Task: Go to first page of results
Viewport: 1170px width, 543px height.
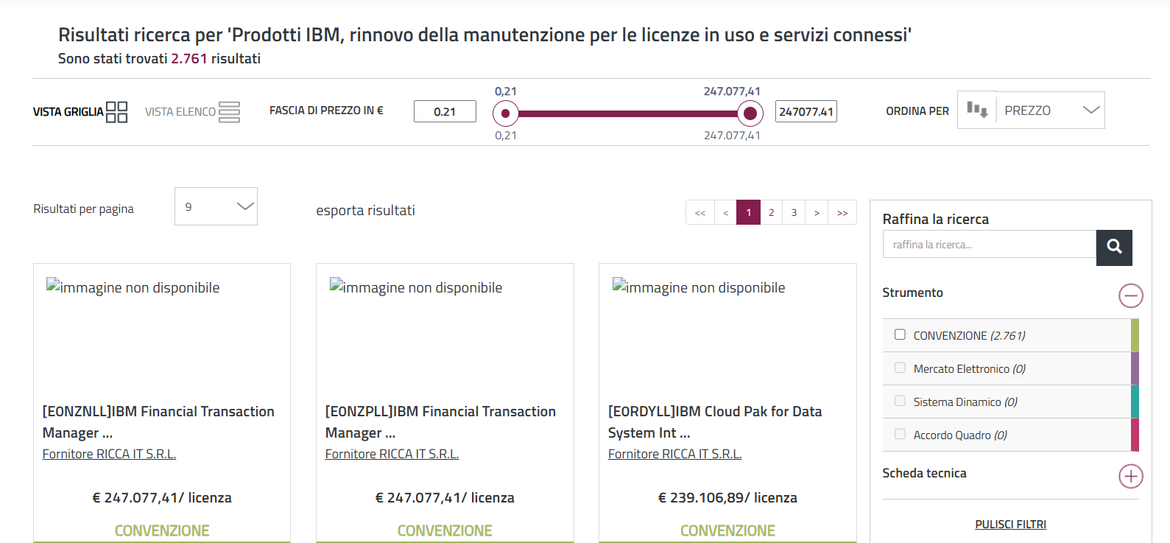Action: pos(700,213)
